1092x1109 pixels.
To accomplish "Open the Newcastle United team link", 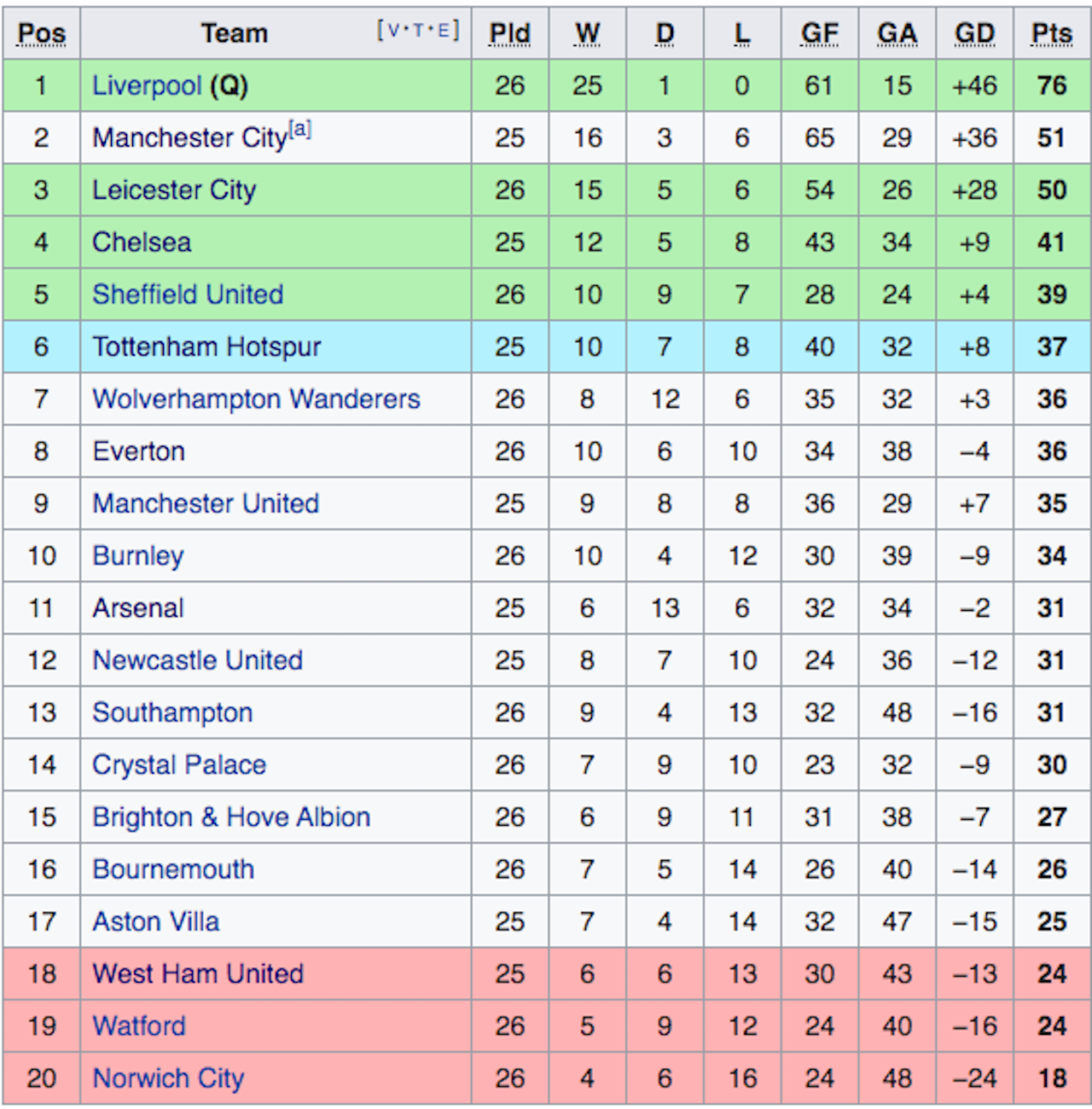I will 197,660.
